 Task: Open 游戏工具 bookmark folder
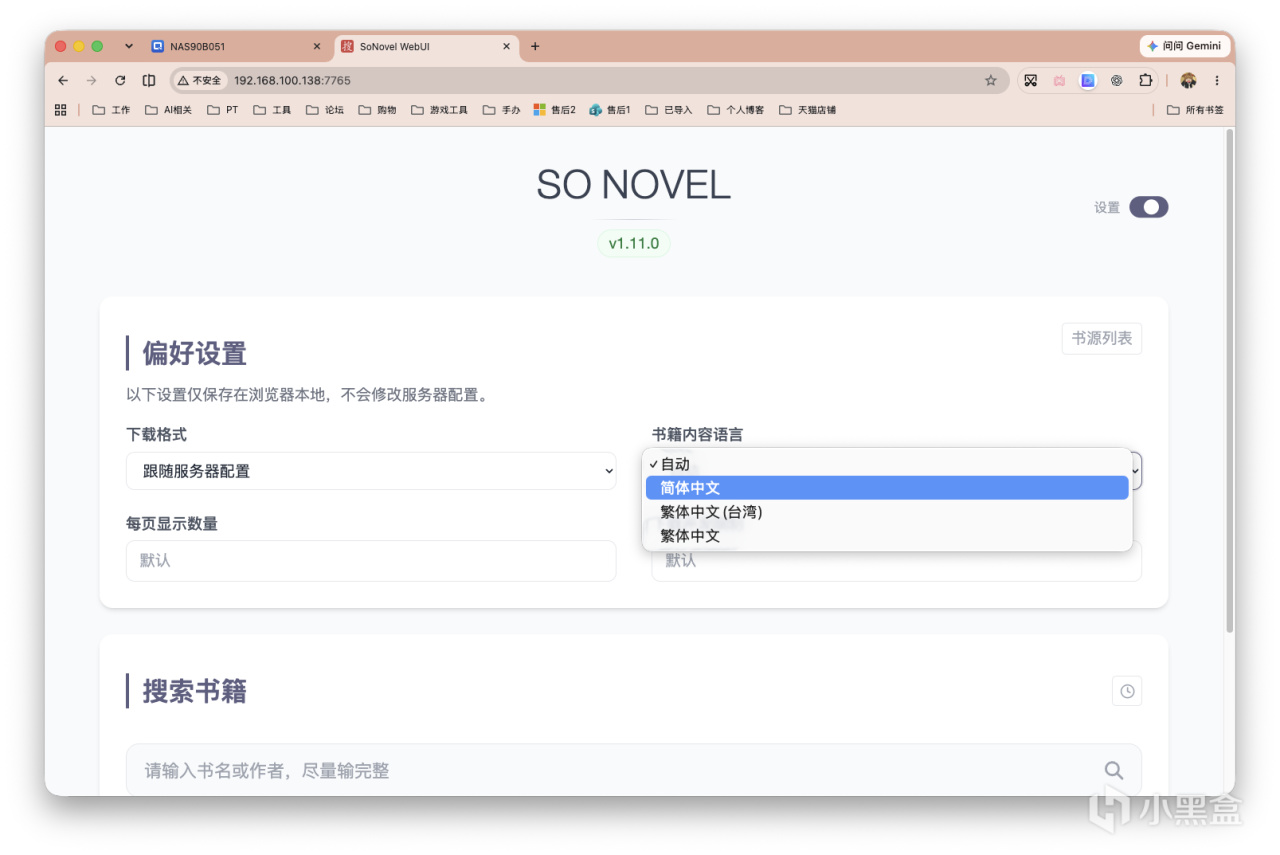[439, 110]
